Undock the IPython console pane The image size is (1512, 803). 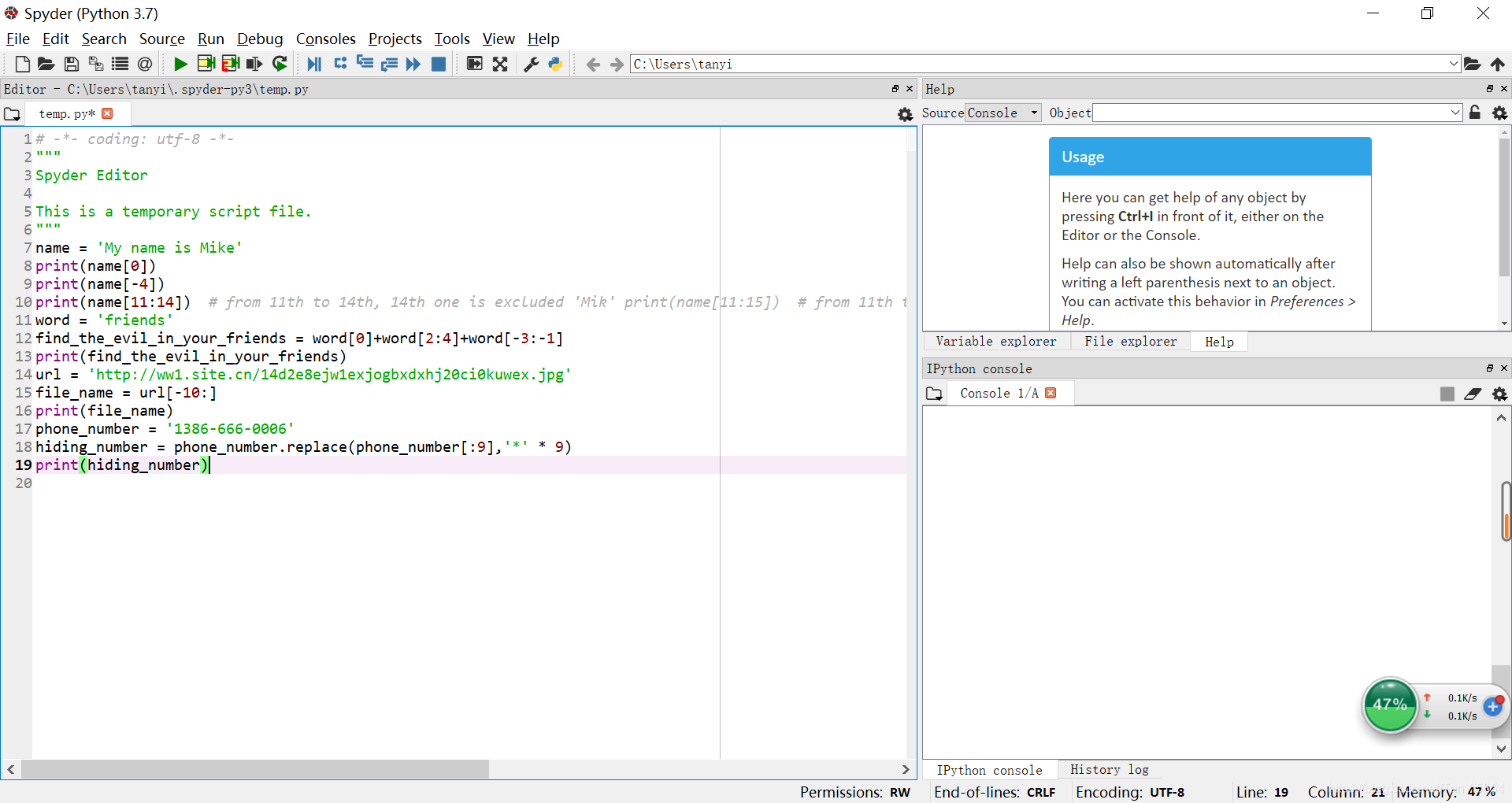click(x=1490, y=368)
